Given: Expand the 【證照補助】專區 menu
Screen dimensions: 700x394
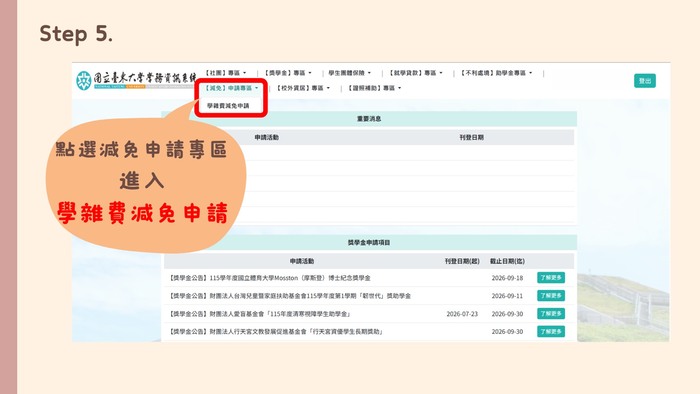Looking at the screenshot, I should tap(374, 88).
